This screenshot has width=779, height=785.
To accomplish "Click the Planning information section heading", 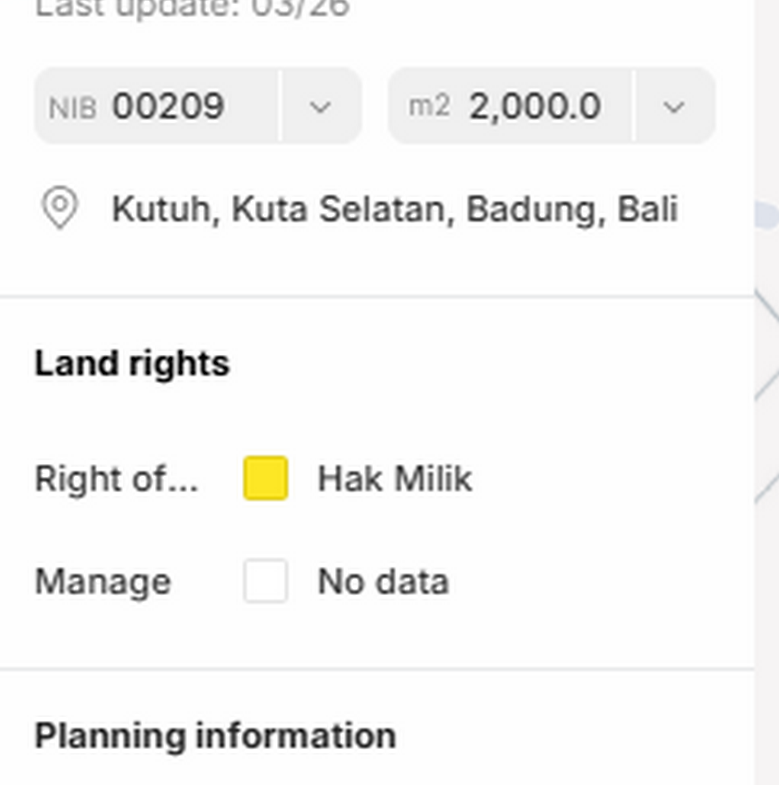I will click(x=215, y=736).
